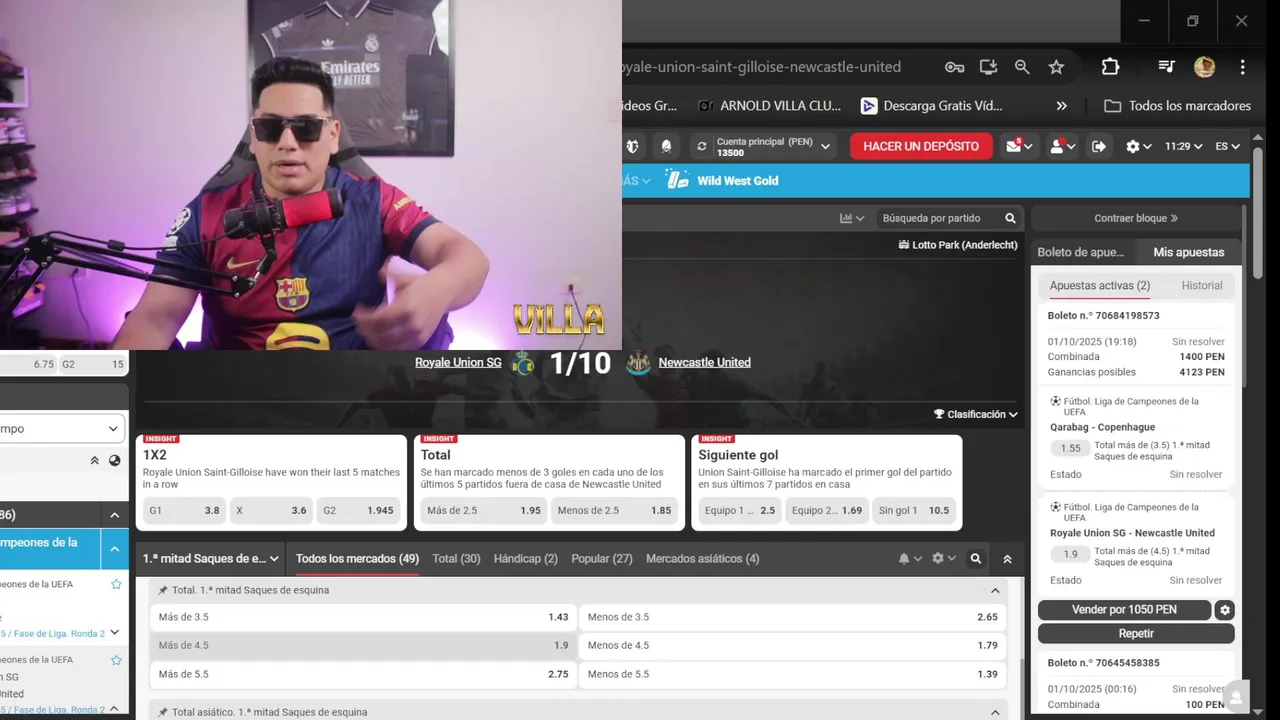Open the 11:29 time zone dropdown
1280x720 pixels.
coord(1183,146)
